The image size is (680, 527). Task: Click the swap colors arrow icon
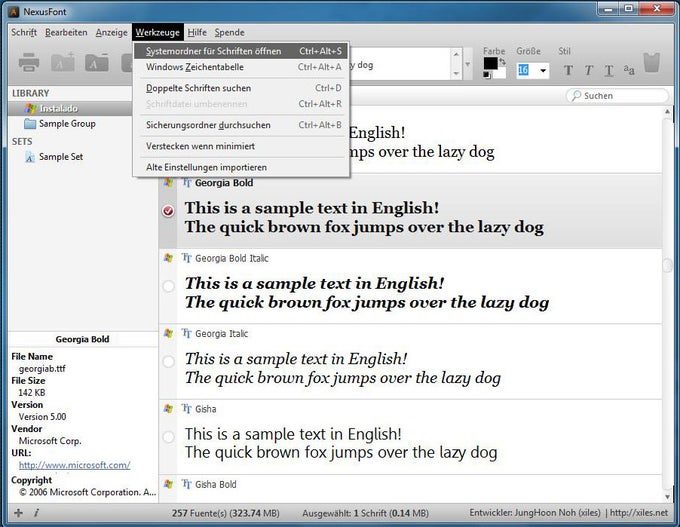[502, 62]
